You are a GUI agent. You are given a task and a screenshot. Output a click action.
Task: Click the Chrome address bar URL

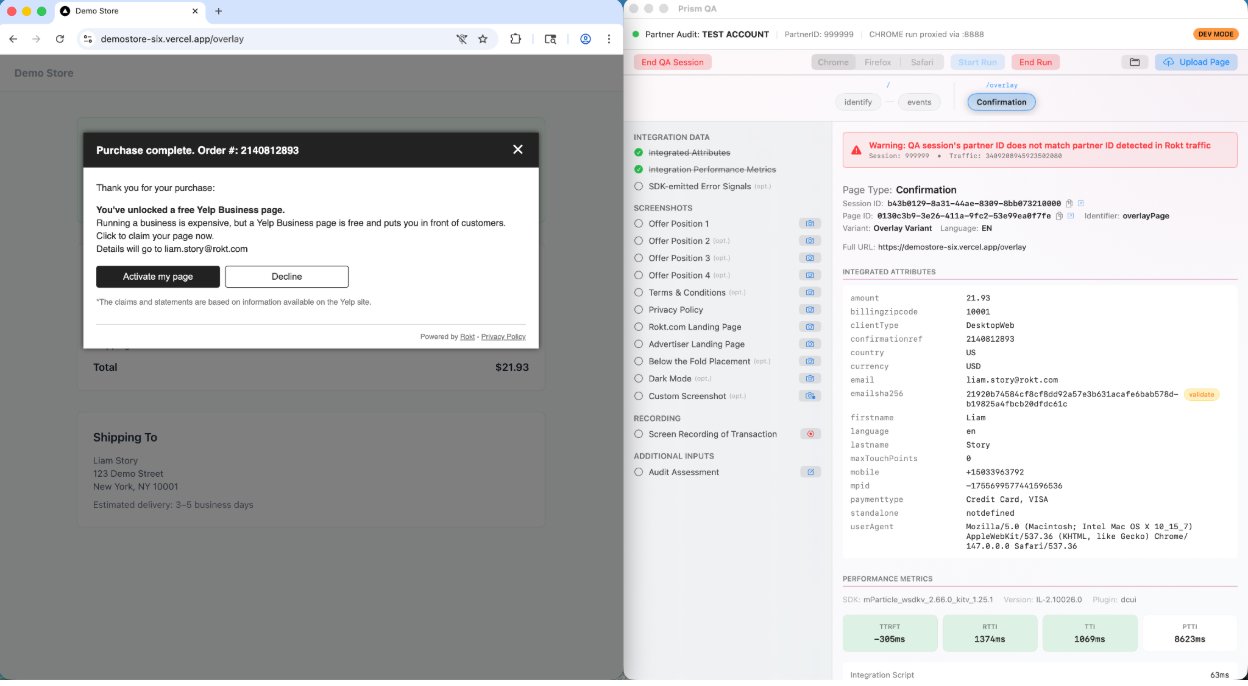pos(172,39)
